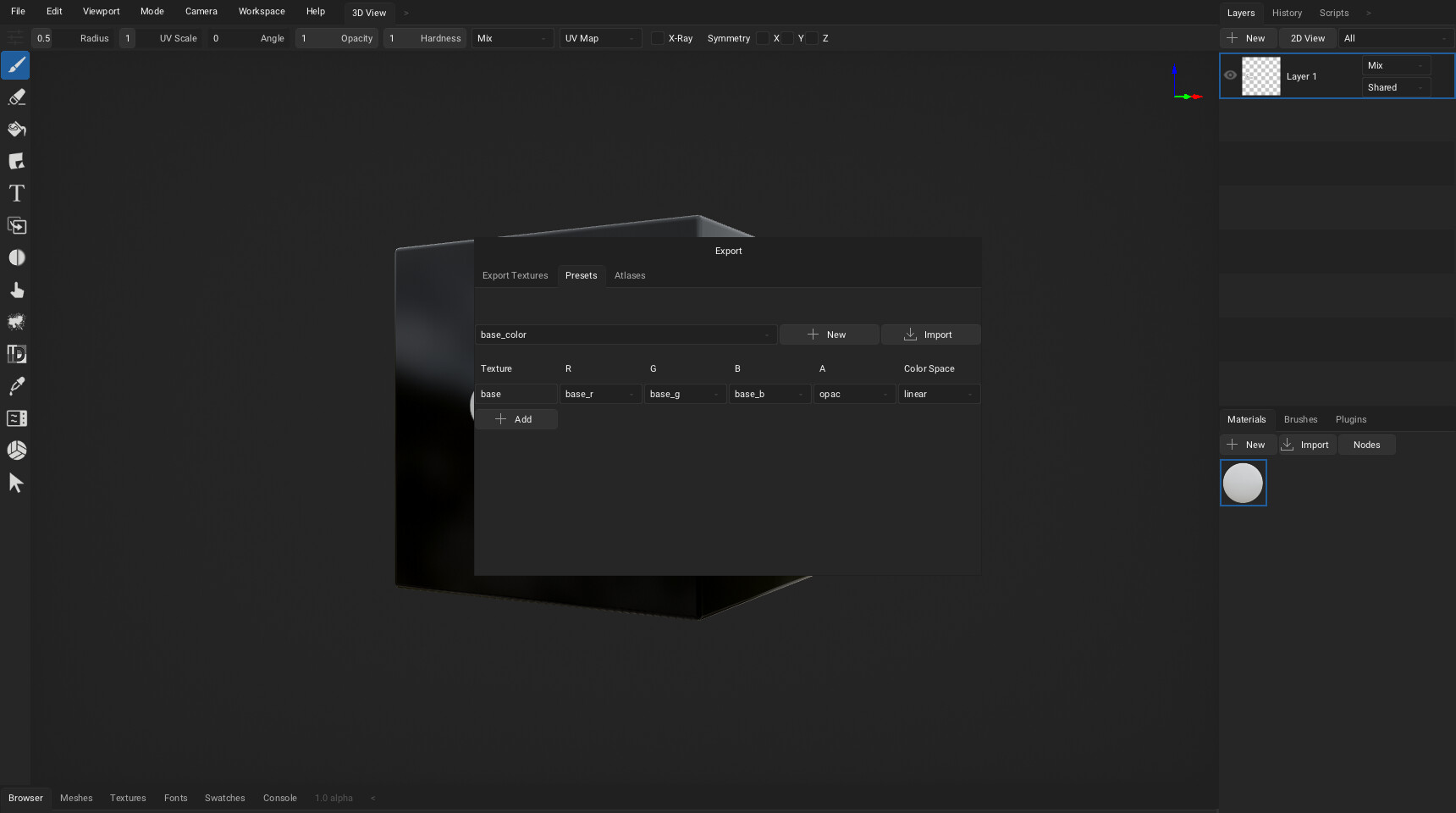This screenshot has width=1456, height=813.
Task: Select the Brush tool
Action: 16,65
